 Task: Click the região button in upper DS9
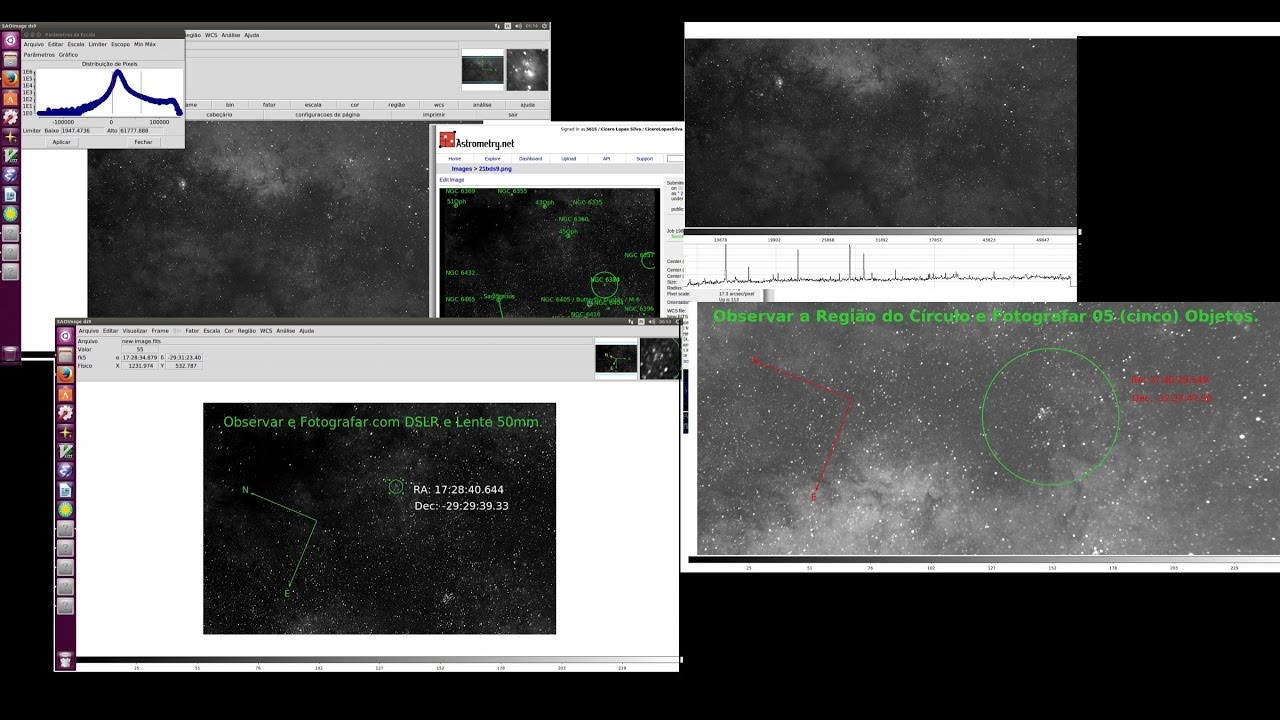tap(397, 104)
